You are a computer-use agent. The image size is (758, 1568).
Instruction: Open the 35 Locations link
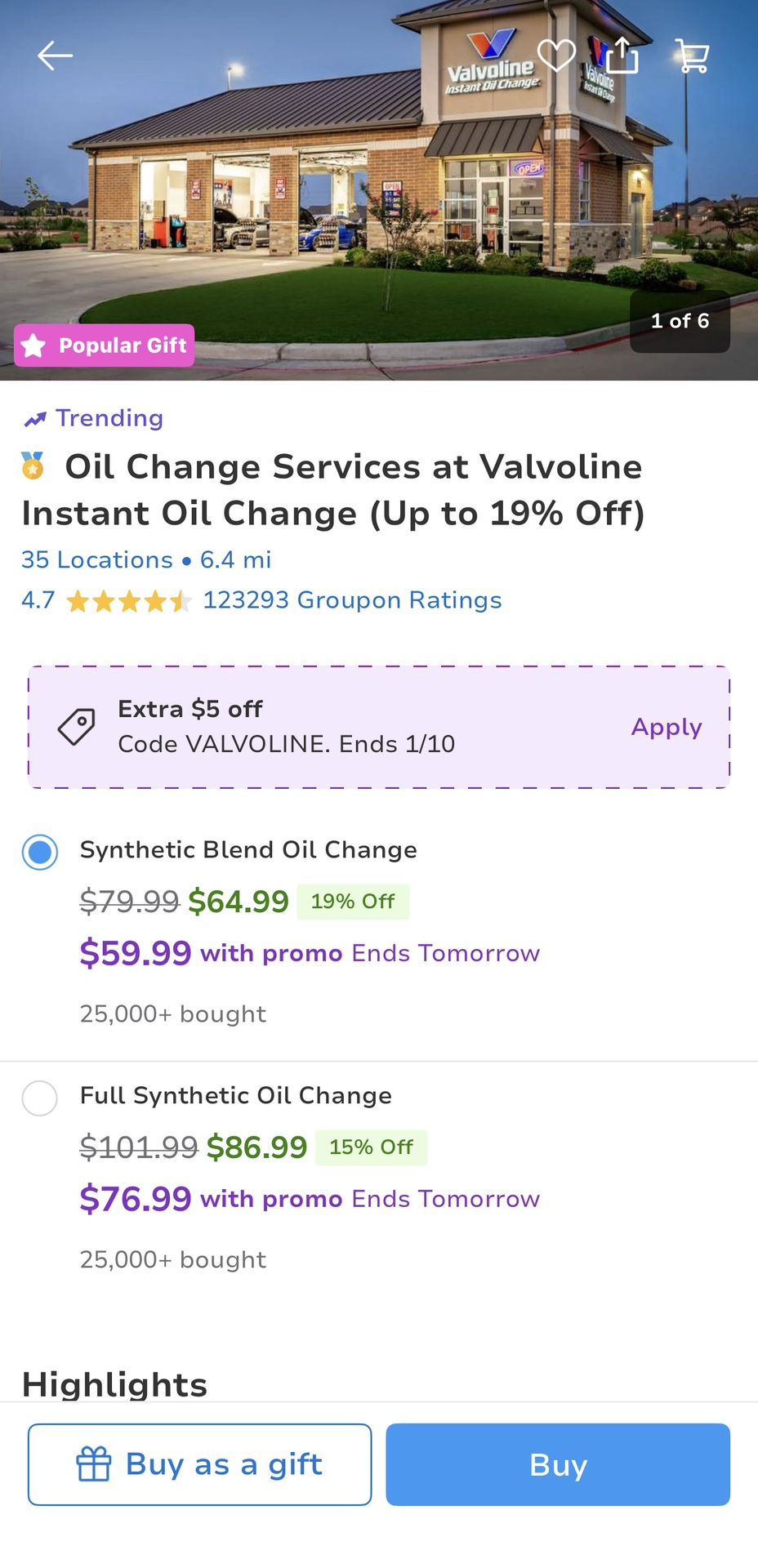pyautogui.click(x=97, y=559)
